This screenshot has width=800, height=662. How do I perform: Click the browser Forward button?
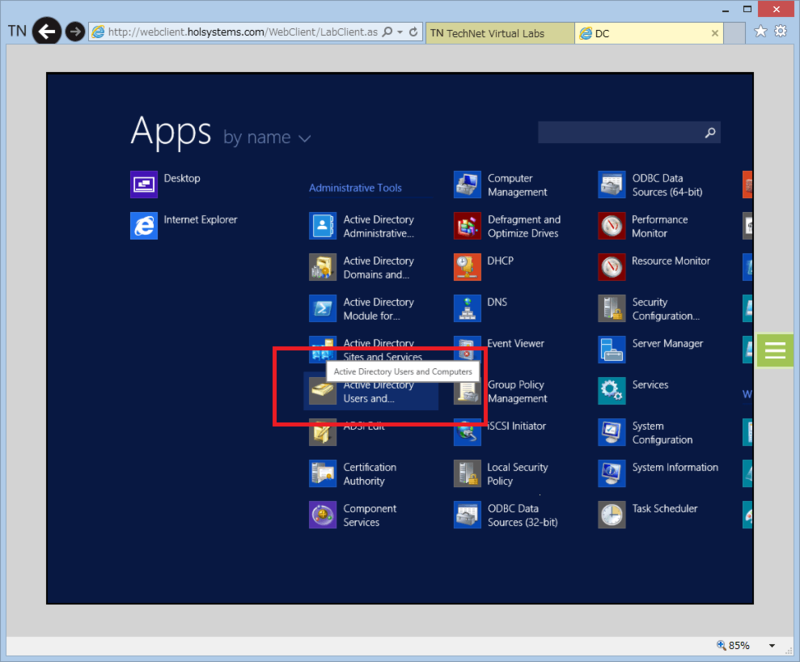point(75,32)
